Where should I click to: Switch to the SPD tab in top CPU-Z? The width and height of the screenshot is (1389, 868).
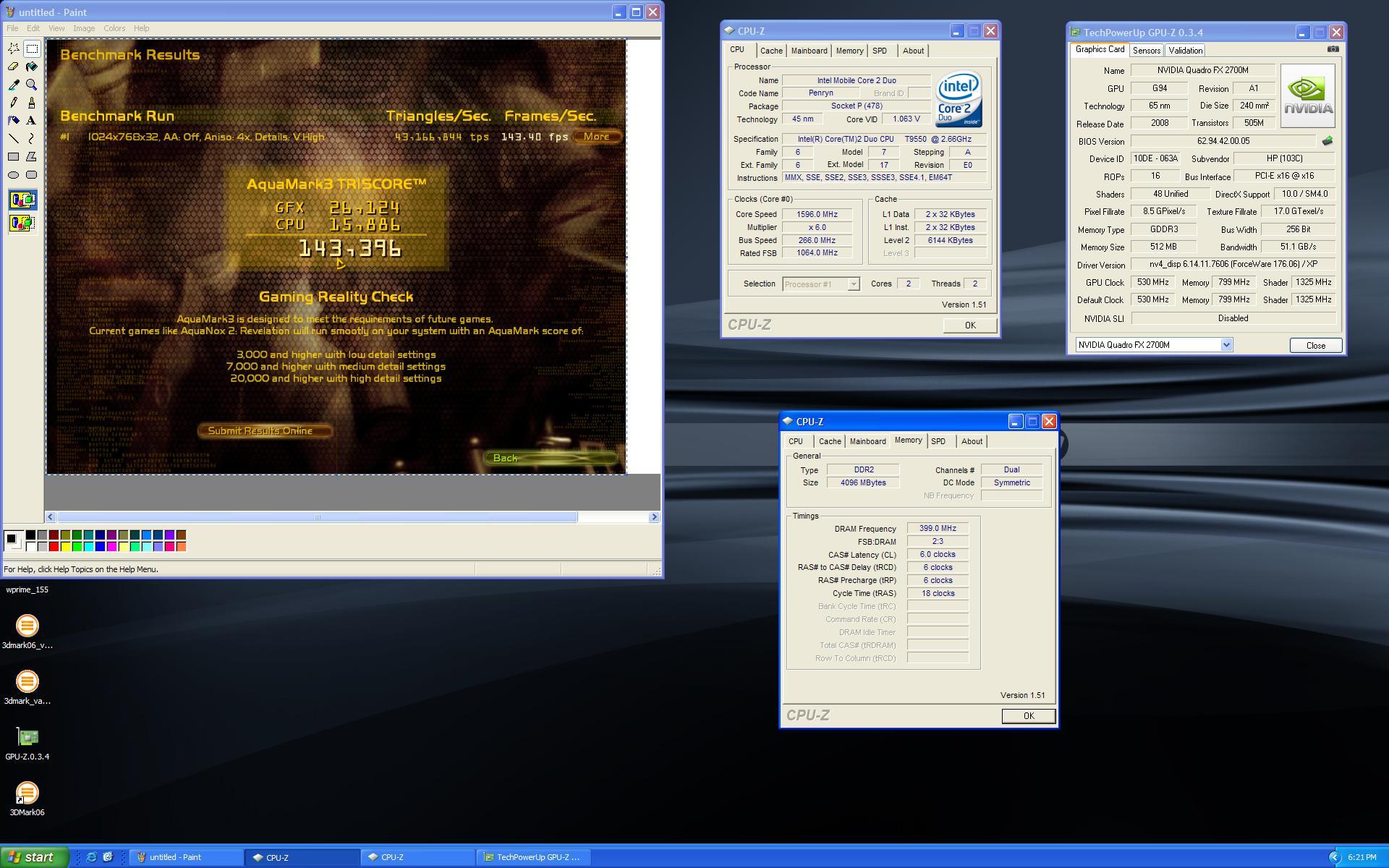pos(880,51)
